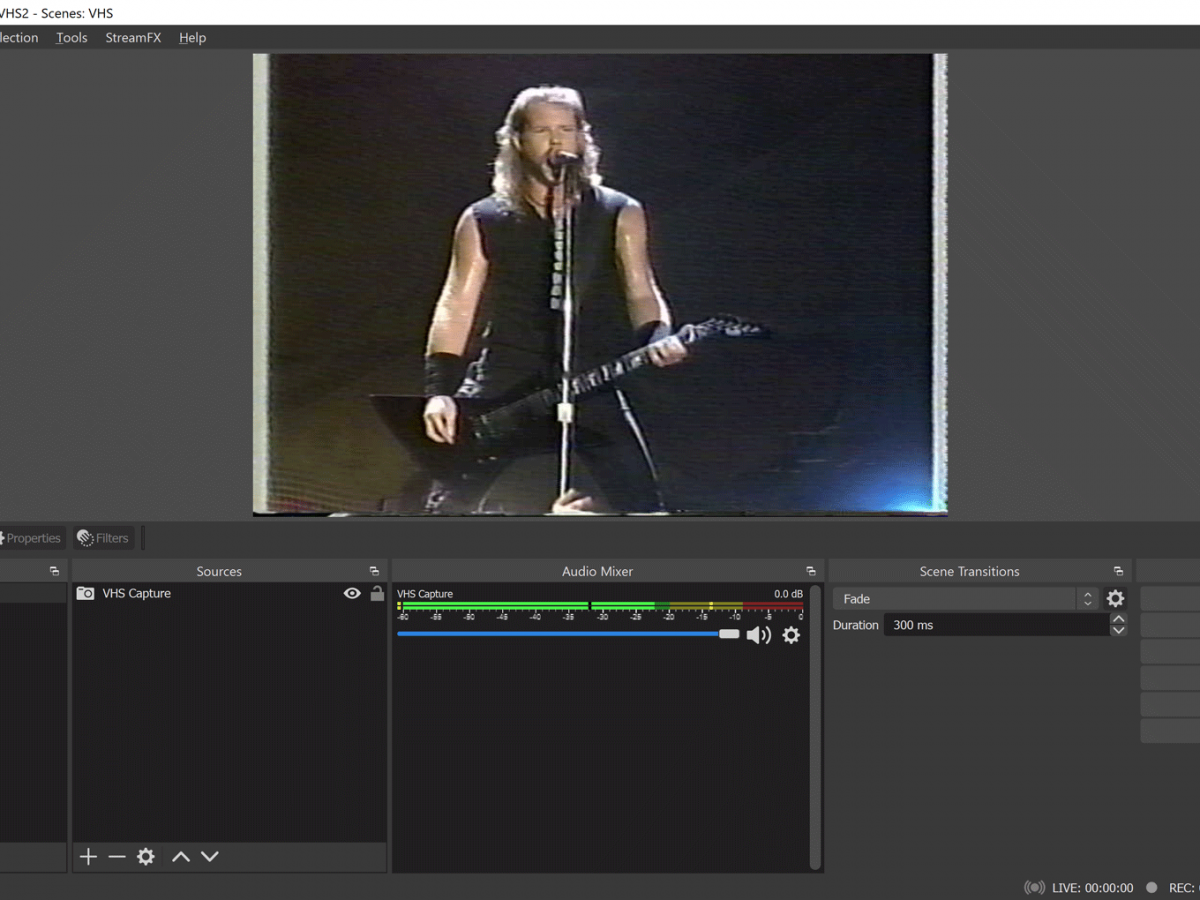The image size is (1200, 900).
Task: Move source up with arrow icon
Action: [x=181, y=857]
